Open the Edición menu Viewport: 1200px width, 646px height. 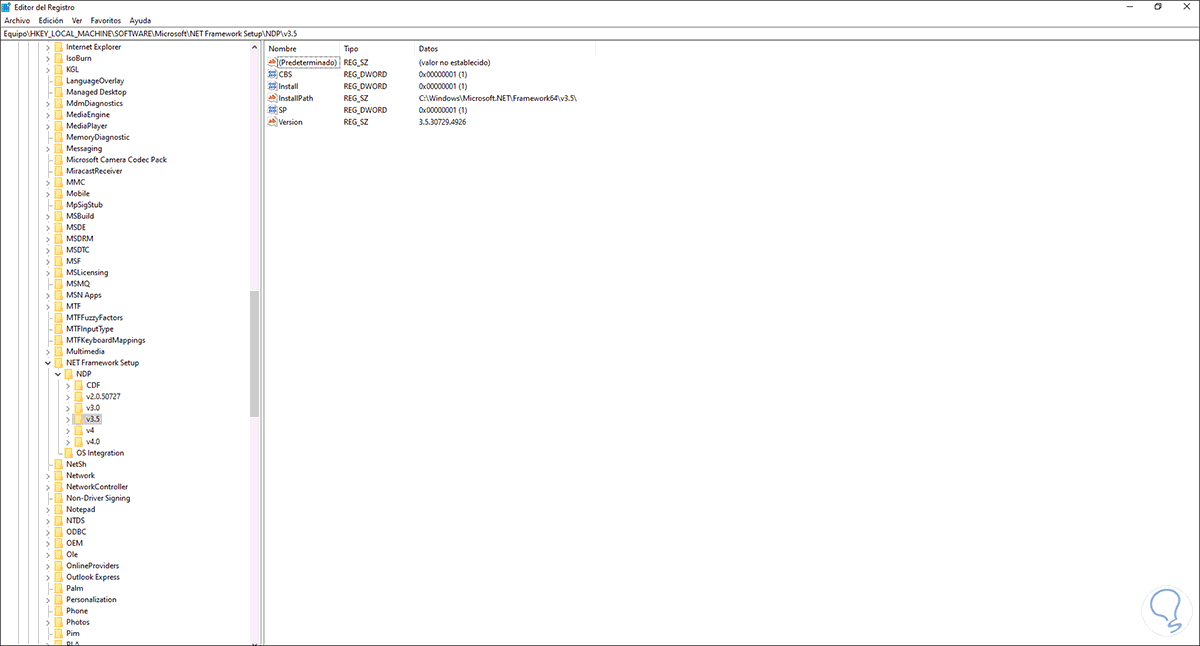point(50,20)
